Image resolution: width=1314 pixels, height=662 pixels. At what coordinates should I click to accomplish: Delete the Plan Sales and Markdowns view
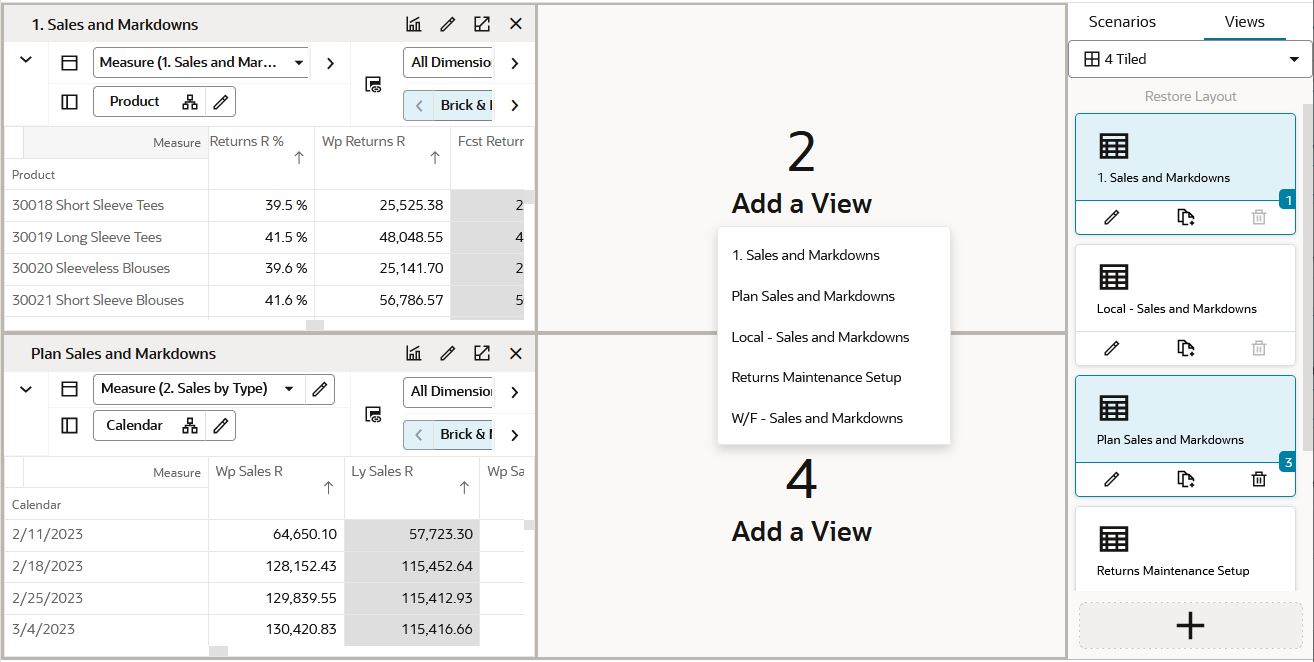point(1258,479)
